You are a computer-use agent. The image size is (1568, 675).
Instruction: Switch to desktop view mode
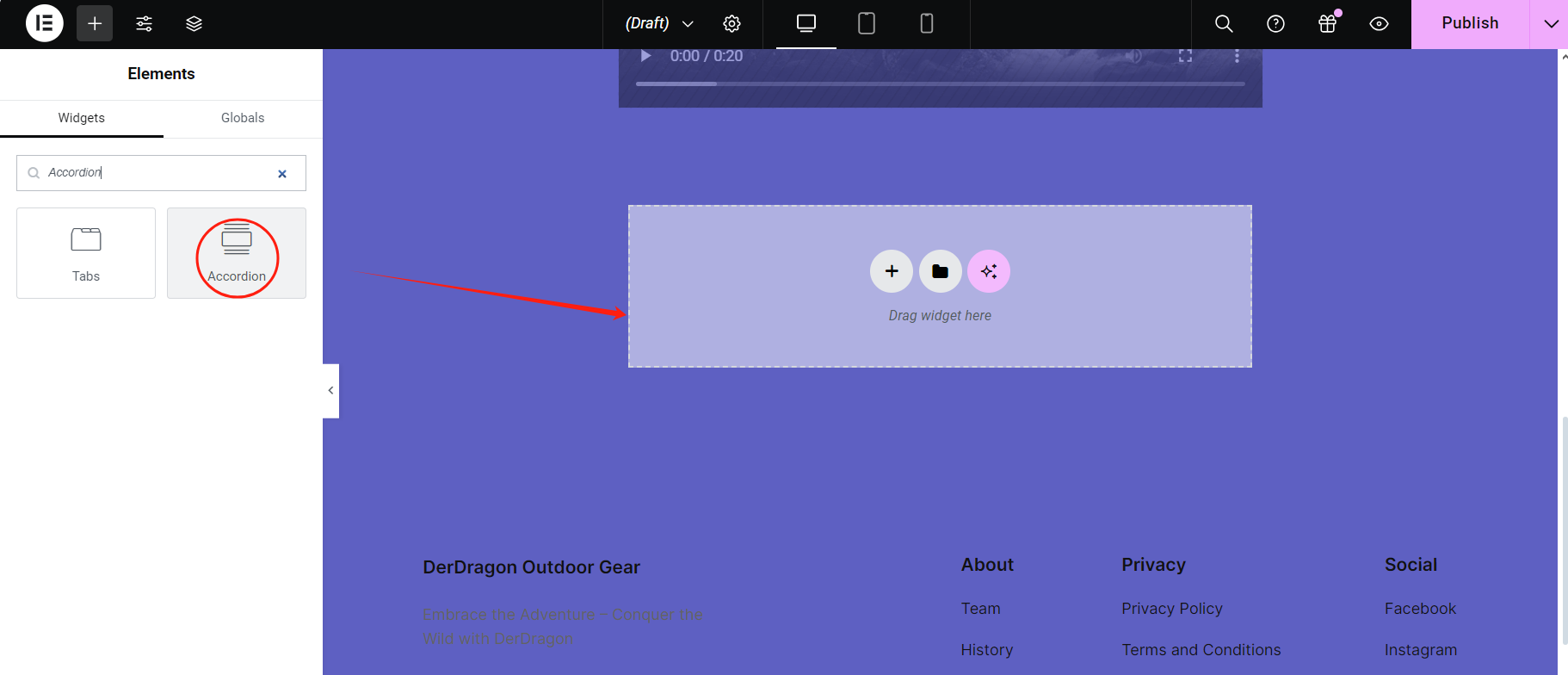pyautogui.click(x=806, y=23)
